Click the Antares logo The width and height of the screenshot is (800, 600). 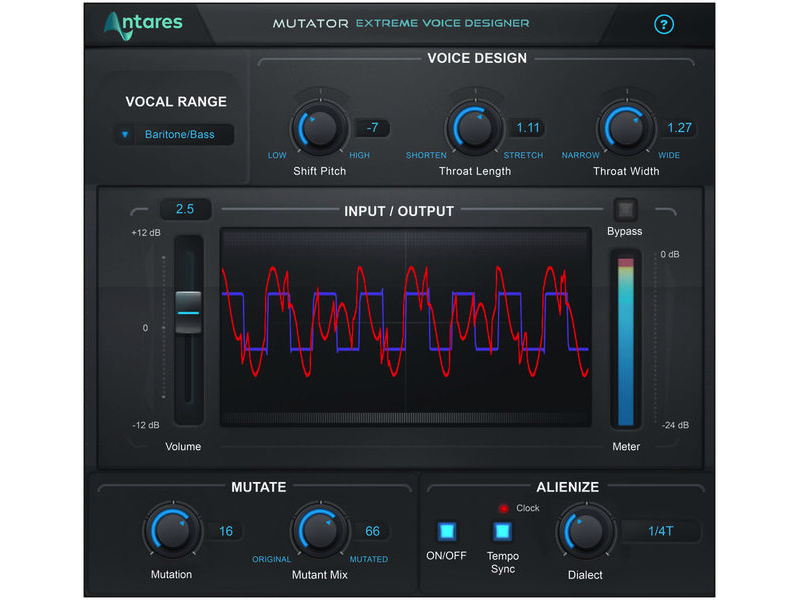[x=143, y=25]
